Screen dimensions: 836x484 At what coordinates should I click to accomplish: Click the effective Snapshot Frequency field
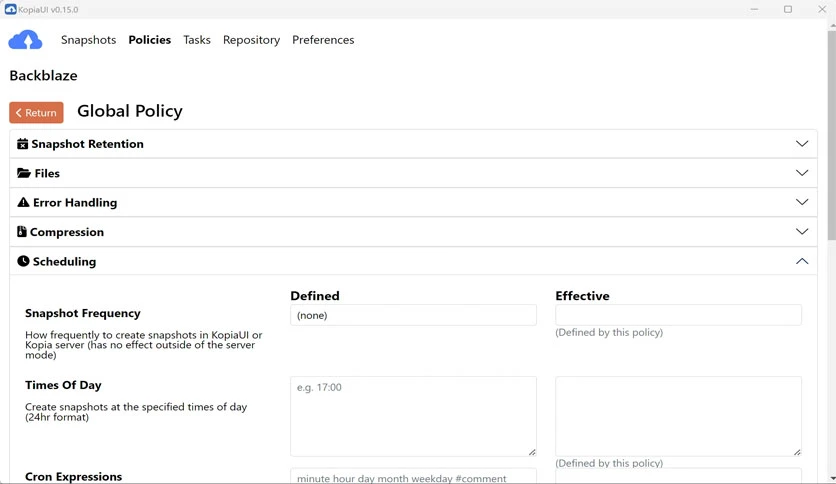point(678,315)
